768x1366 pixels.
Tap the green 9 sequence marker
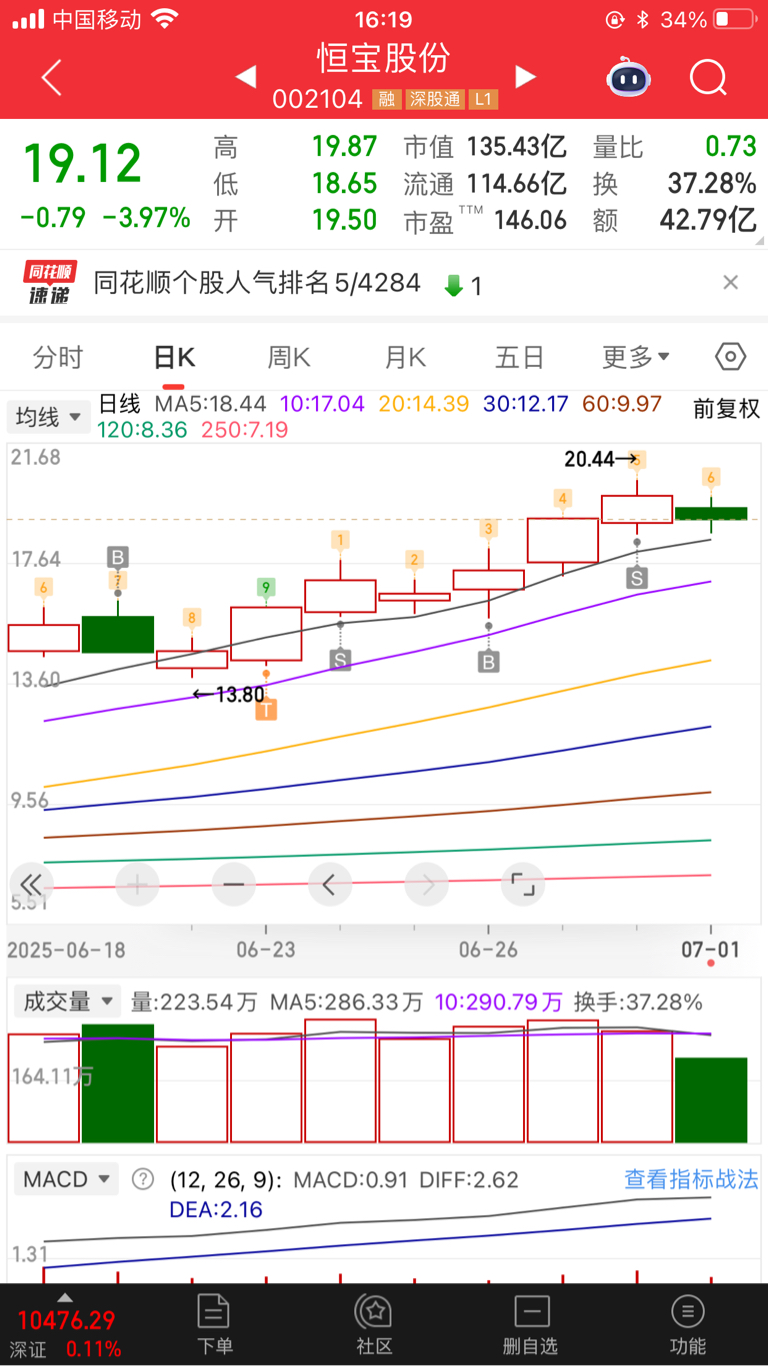point(265,588)
